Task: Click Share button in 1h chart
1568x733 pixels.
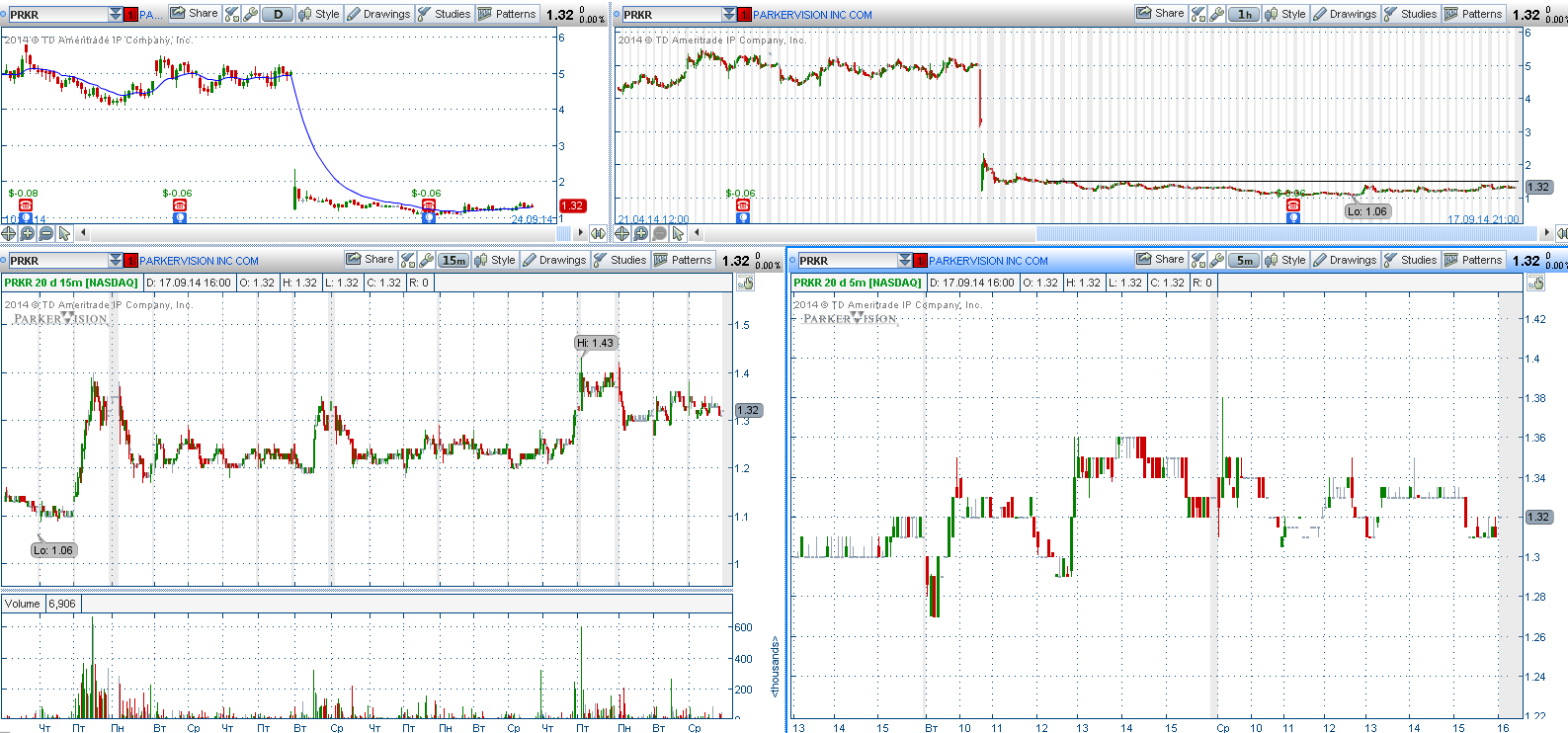Action: point(1161,14)
